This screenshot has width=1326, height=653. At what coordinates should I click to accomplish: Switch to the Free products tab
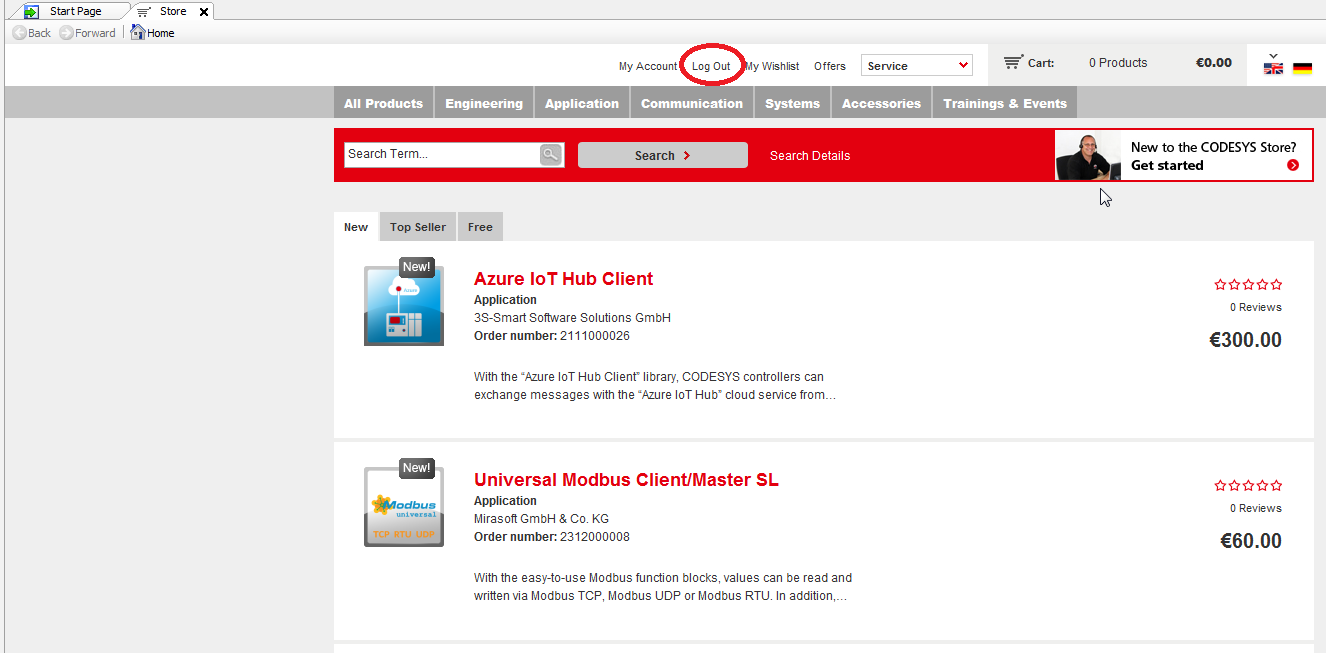[480, 227]
